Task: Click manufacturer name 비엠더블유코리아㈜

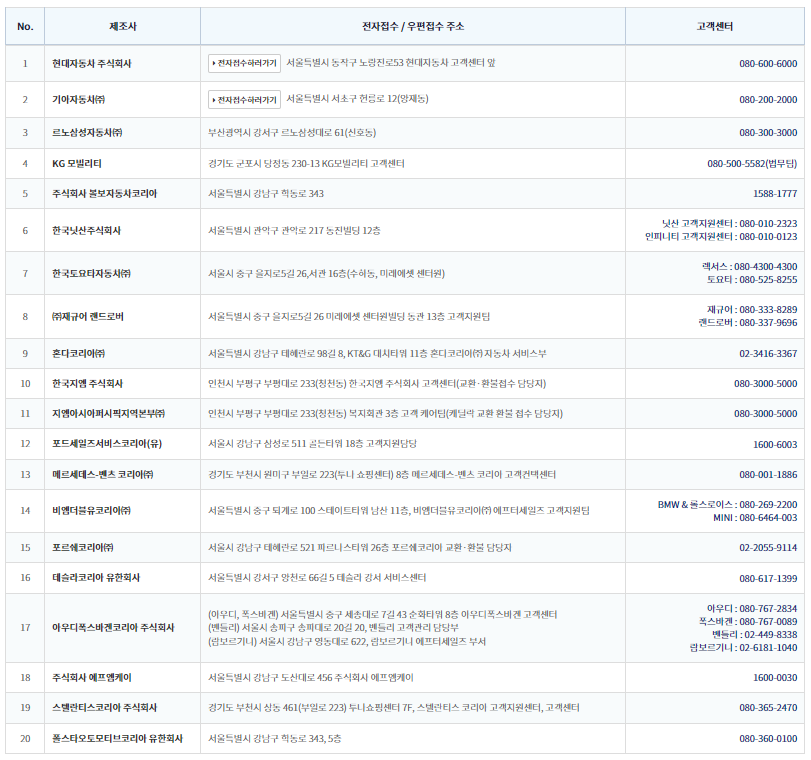Action: (91, 511)
